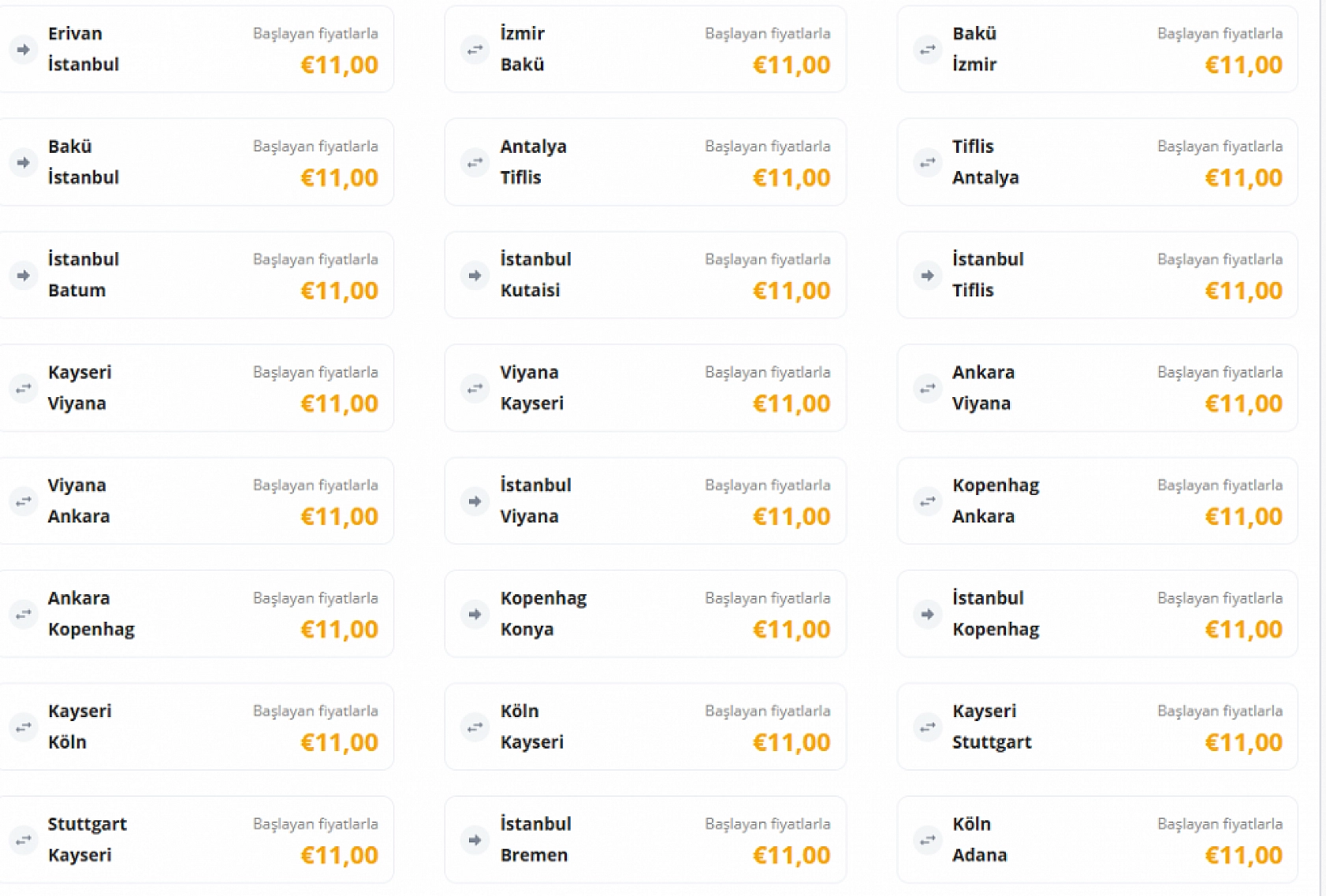Click the arrow icon for Kopenhag–Konya route
Image resolution: width=1326 pixels, height=896 pixels.
point(475,614)
